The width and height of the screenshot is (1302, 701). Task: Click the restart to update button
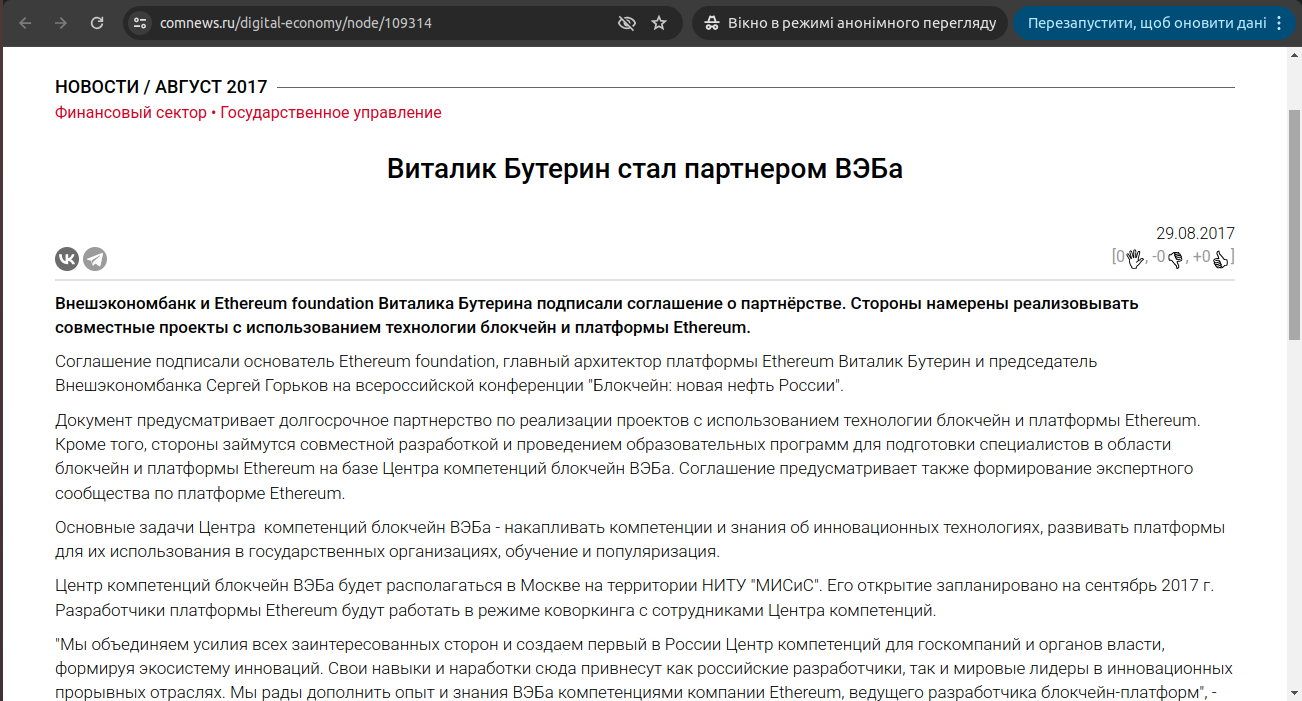tap(1147, 23)
